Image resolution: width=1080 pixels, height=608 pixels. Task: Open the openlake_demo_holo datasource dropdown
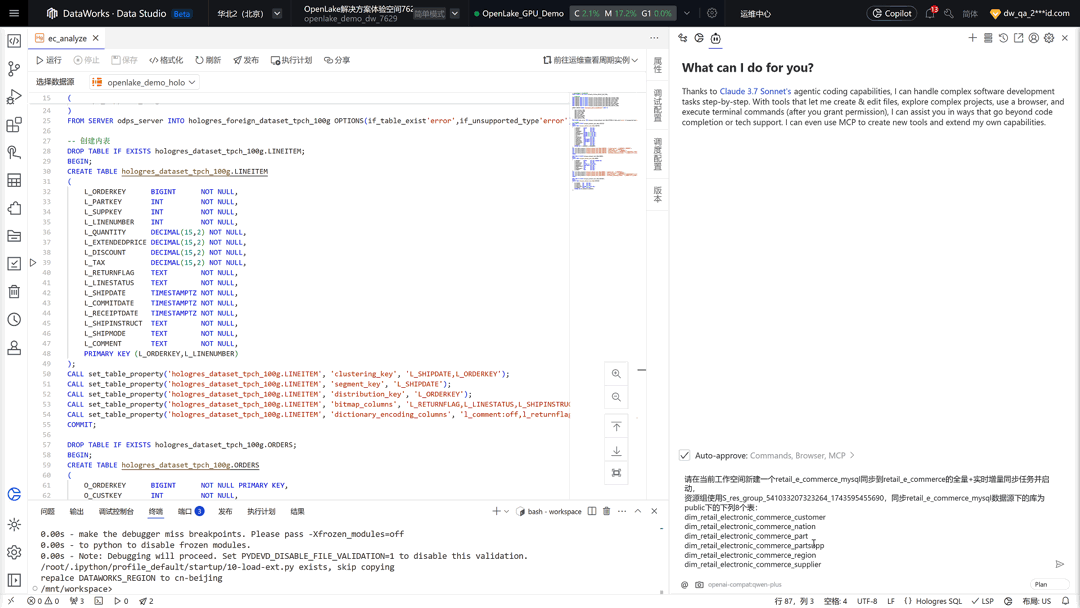(x=144, y=82)
